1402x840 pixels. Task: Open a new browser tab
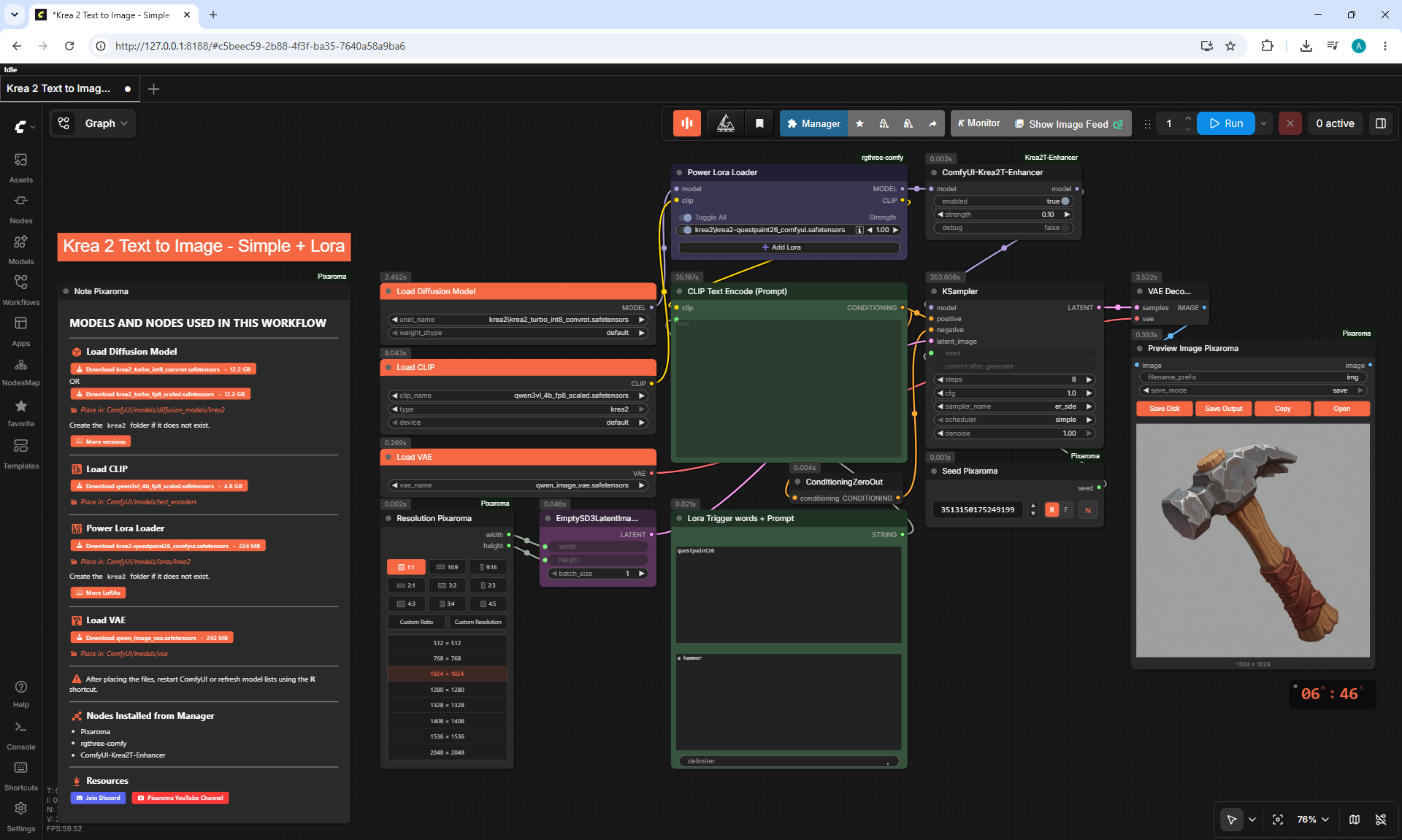tap(213, 15)
